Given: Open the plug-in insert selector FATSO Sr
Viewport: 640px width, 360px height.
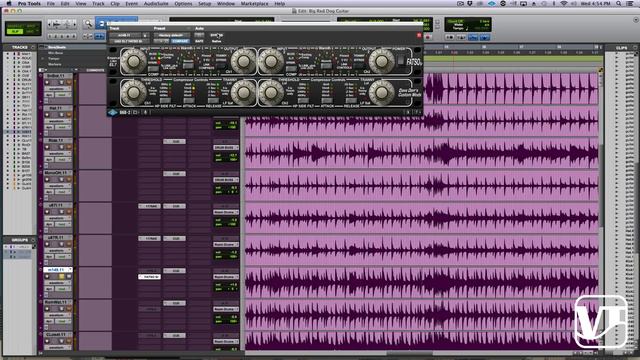Looking at the screenshot, I should point(129,41).
